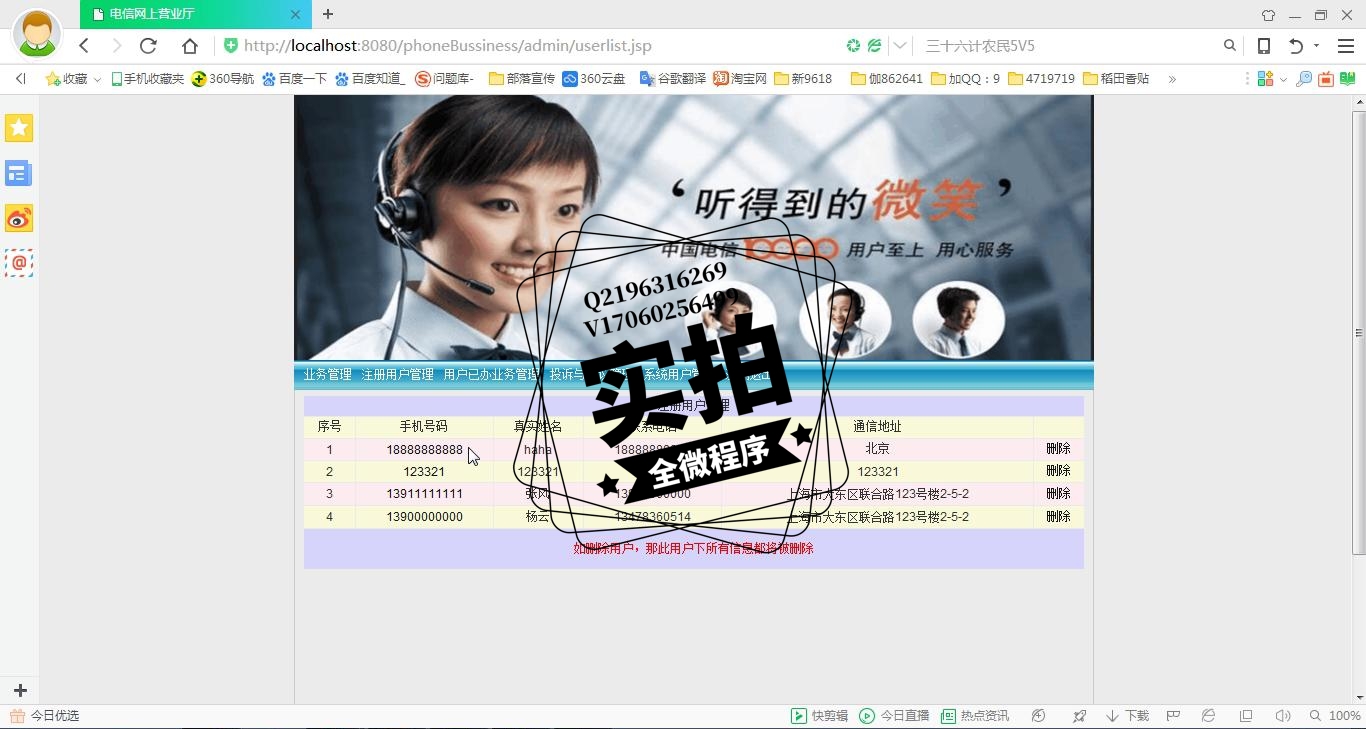Select the phone number 13900000000

point(424,517)
